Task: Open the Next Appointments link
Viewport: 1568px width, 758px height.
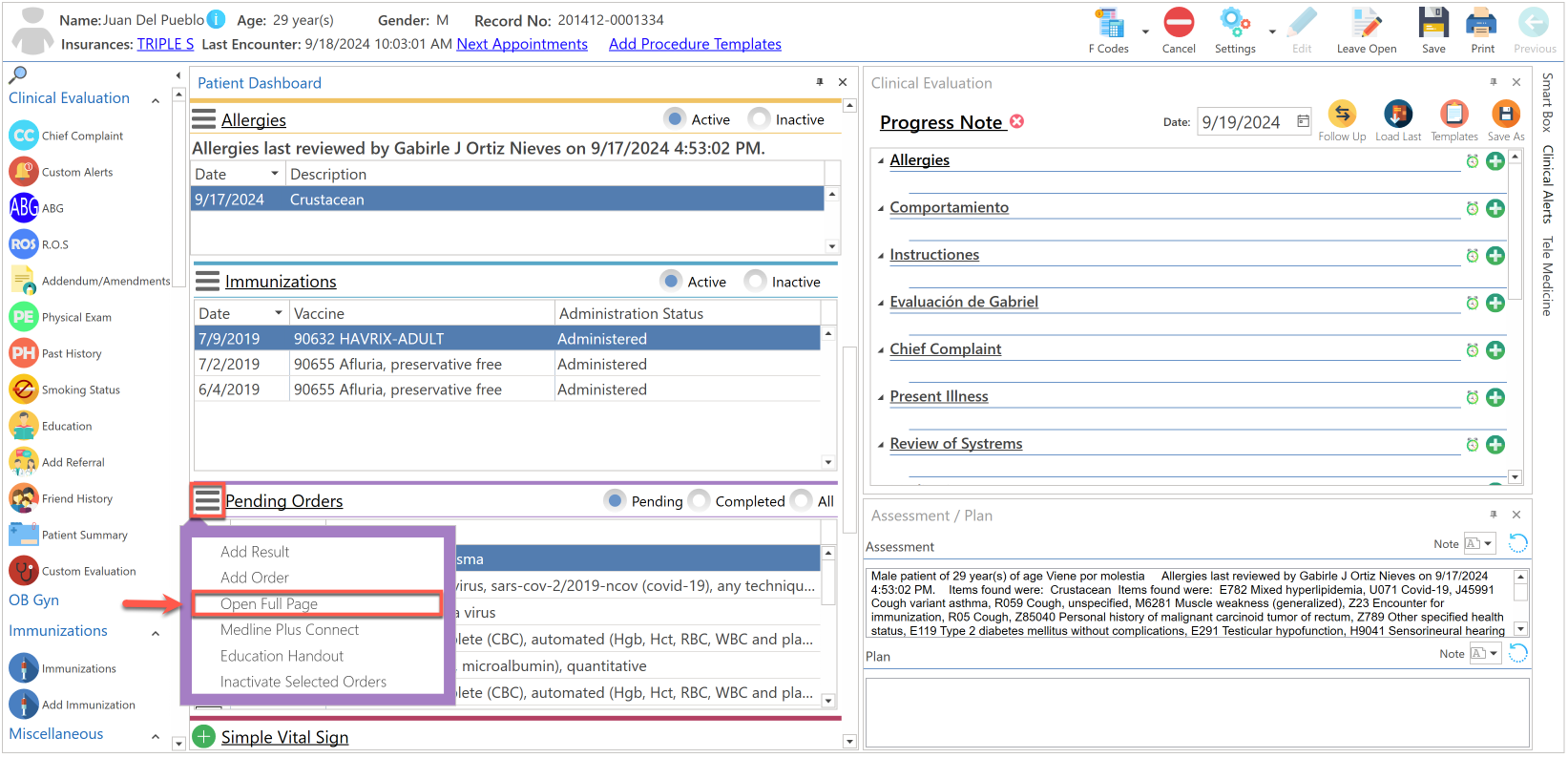Action: coord(522,44)
